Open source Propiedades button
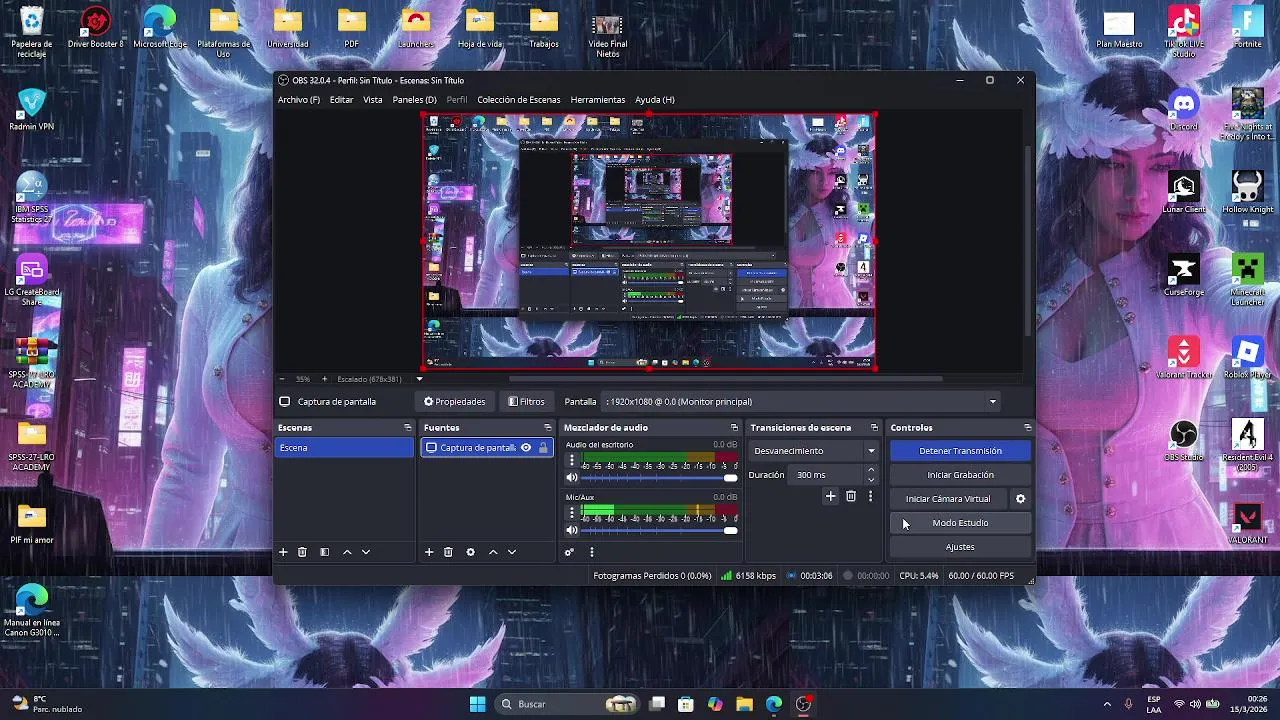1280x720 pixels. (455, 402)
